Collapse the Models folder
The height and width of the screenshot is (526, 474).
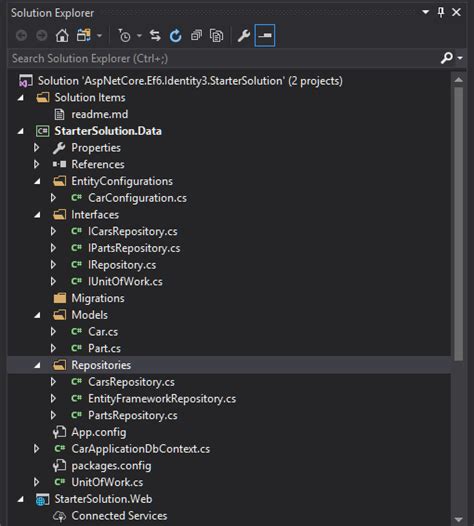[37, 315]
